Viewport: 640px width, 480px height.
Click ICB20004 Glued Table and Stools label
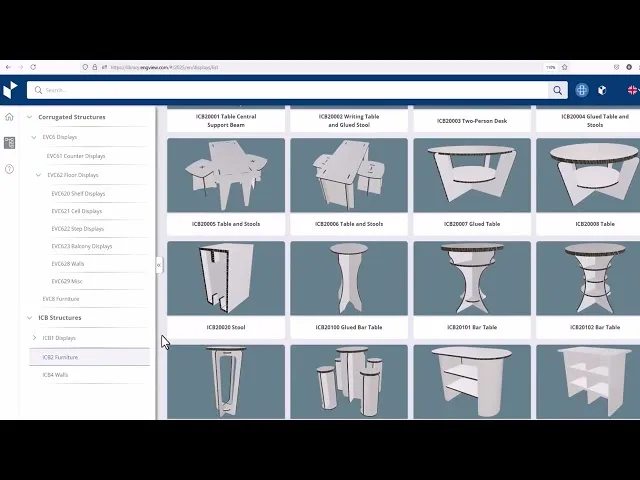pos(595,121)
